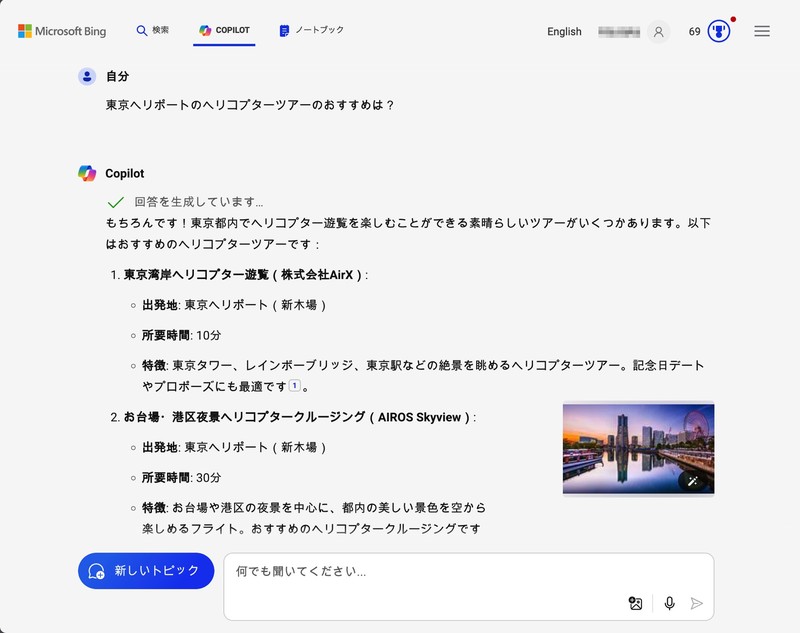Click the 所要時間: 10分 line

coord(182,336)
